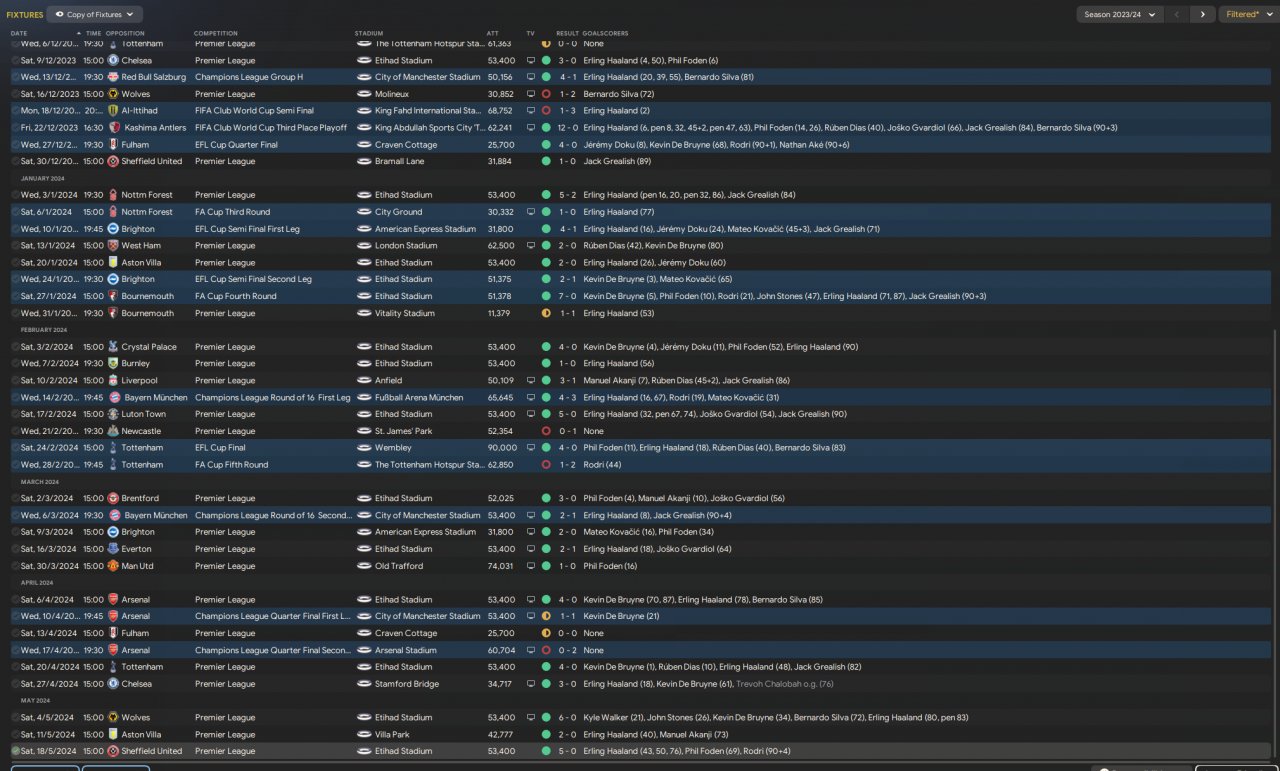Click the 74,031 attendance figure
This screenshot has height=771, width=1280.
point(501,566)
